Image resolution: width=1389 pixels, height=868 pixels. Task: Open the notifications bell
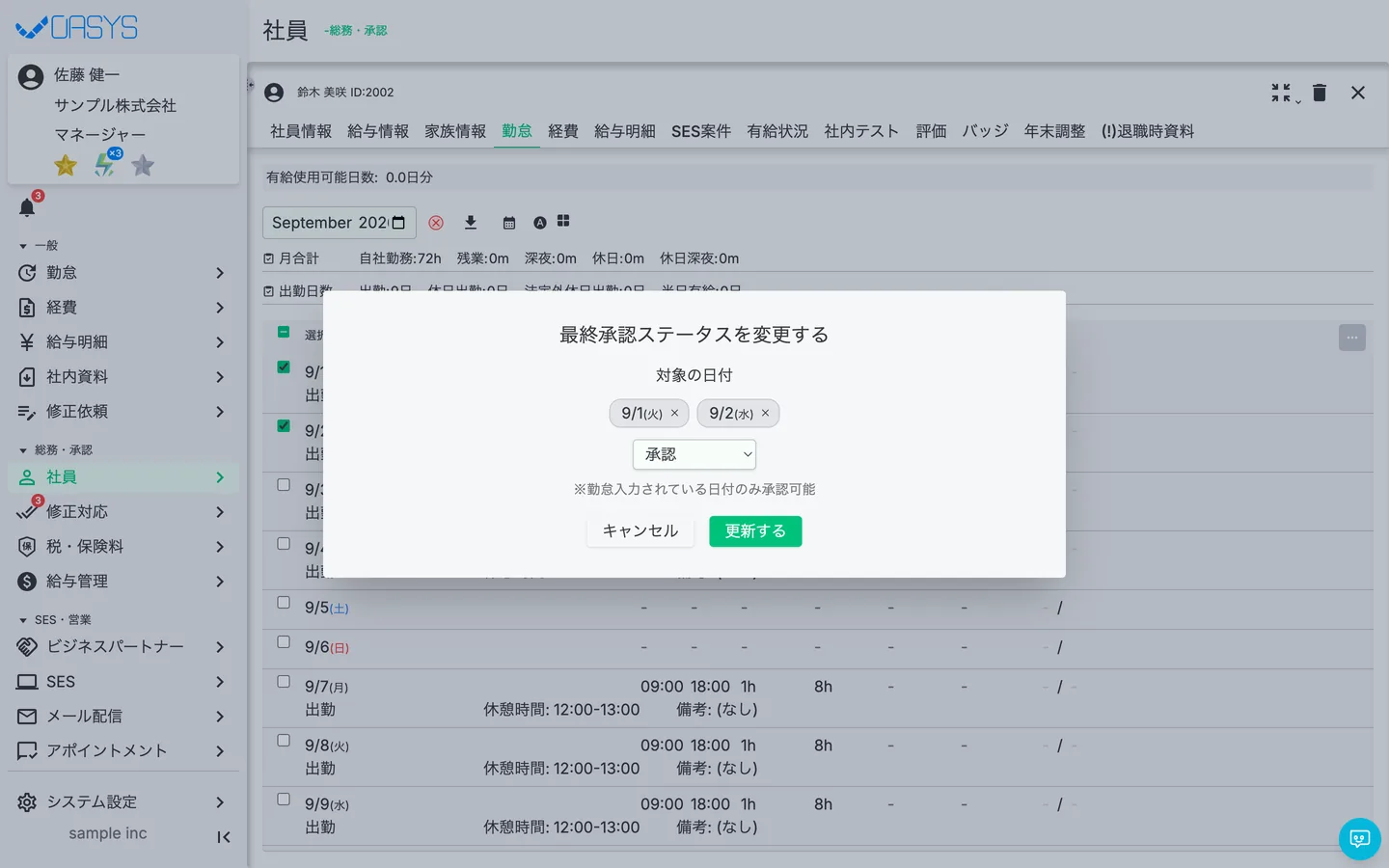point(27,207)
